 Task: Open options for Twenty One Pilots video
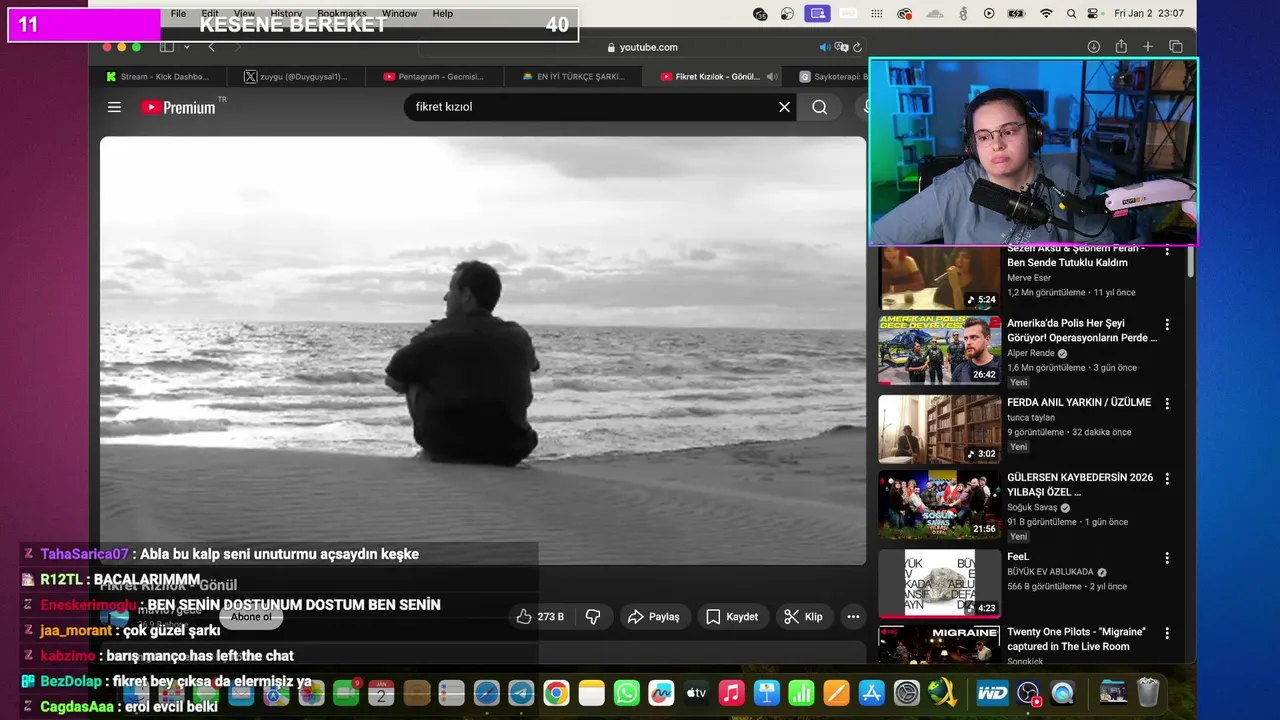[1166, 632]
